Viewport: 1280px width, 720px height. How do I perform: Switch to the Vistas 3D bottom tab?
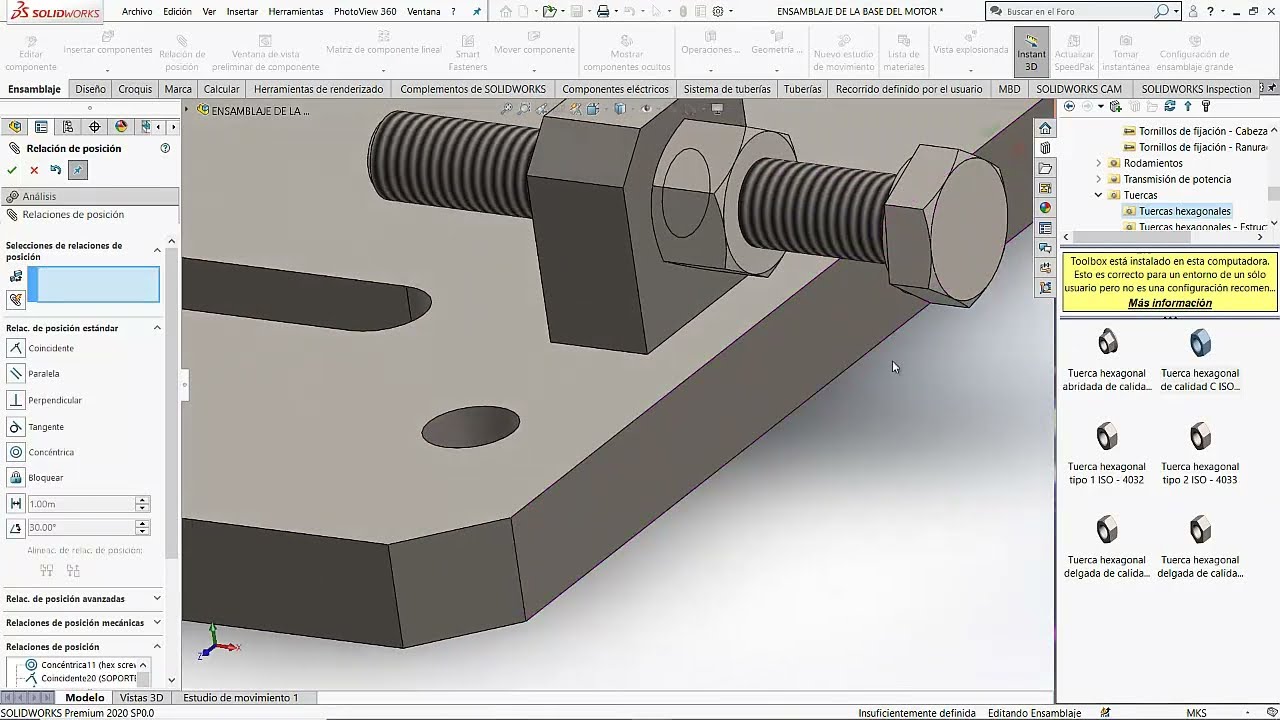141,698
